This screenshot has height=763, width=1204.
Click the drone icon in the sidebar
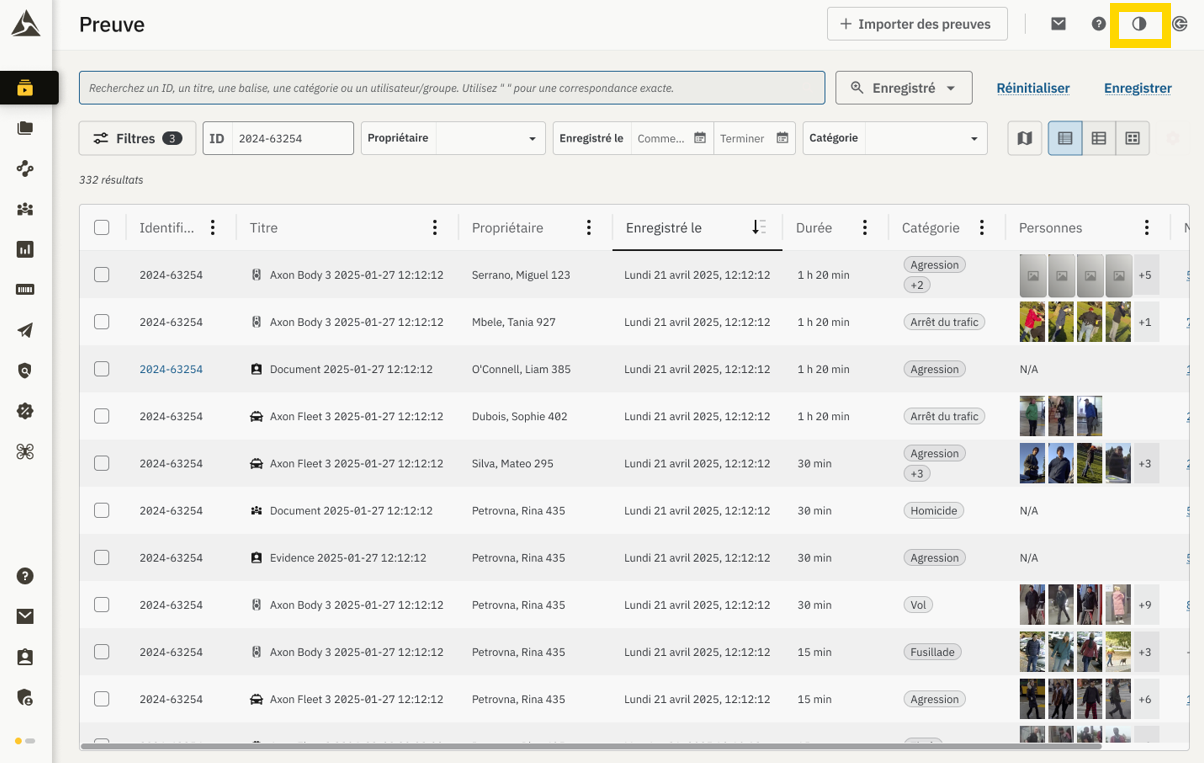[x=25, y=452]
